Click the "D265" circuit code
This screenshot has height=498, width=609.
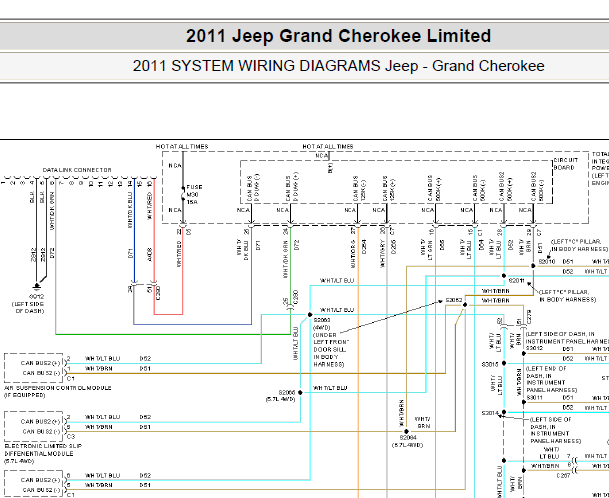(394, 247)
